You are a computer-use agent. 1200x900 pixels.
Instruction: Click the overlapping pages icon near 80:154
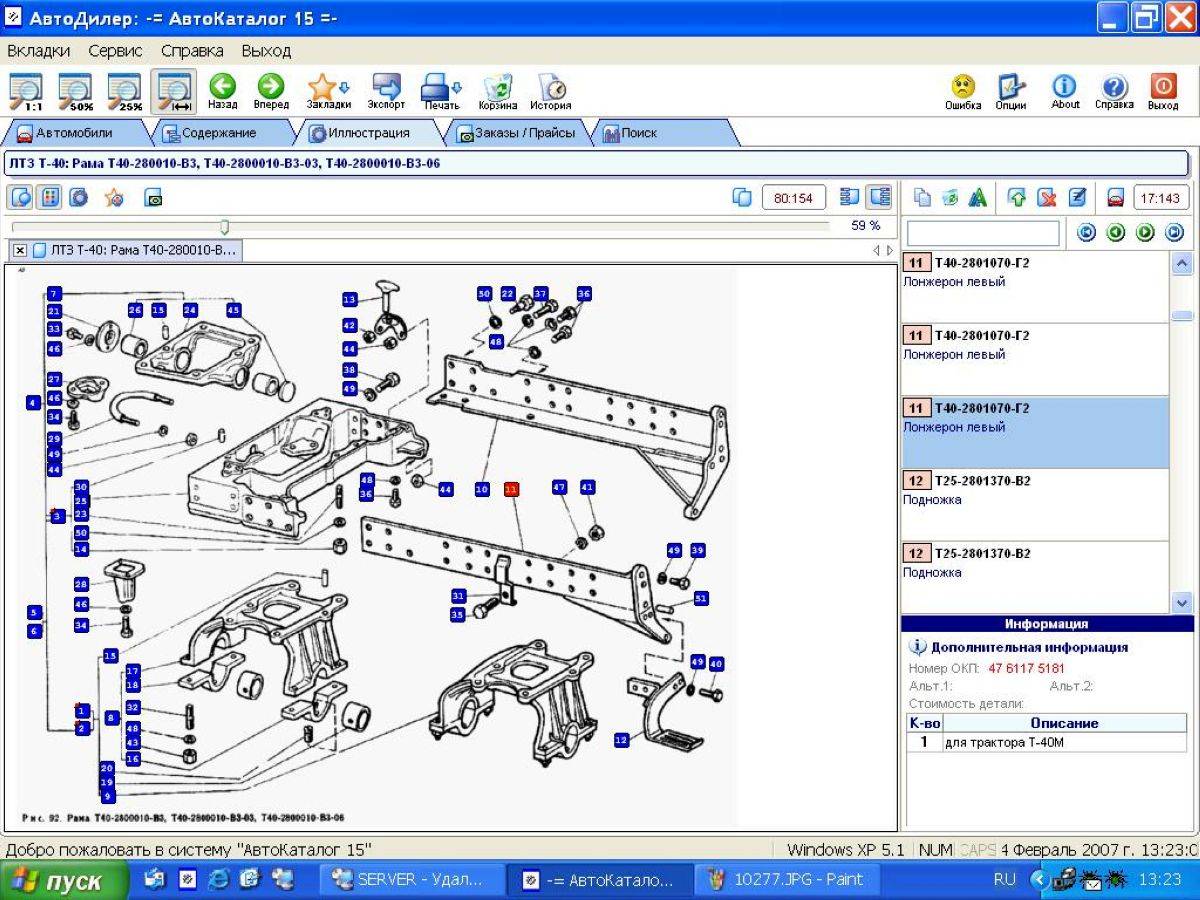click(741, 198)
